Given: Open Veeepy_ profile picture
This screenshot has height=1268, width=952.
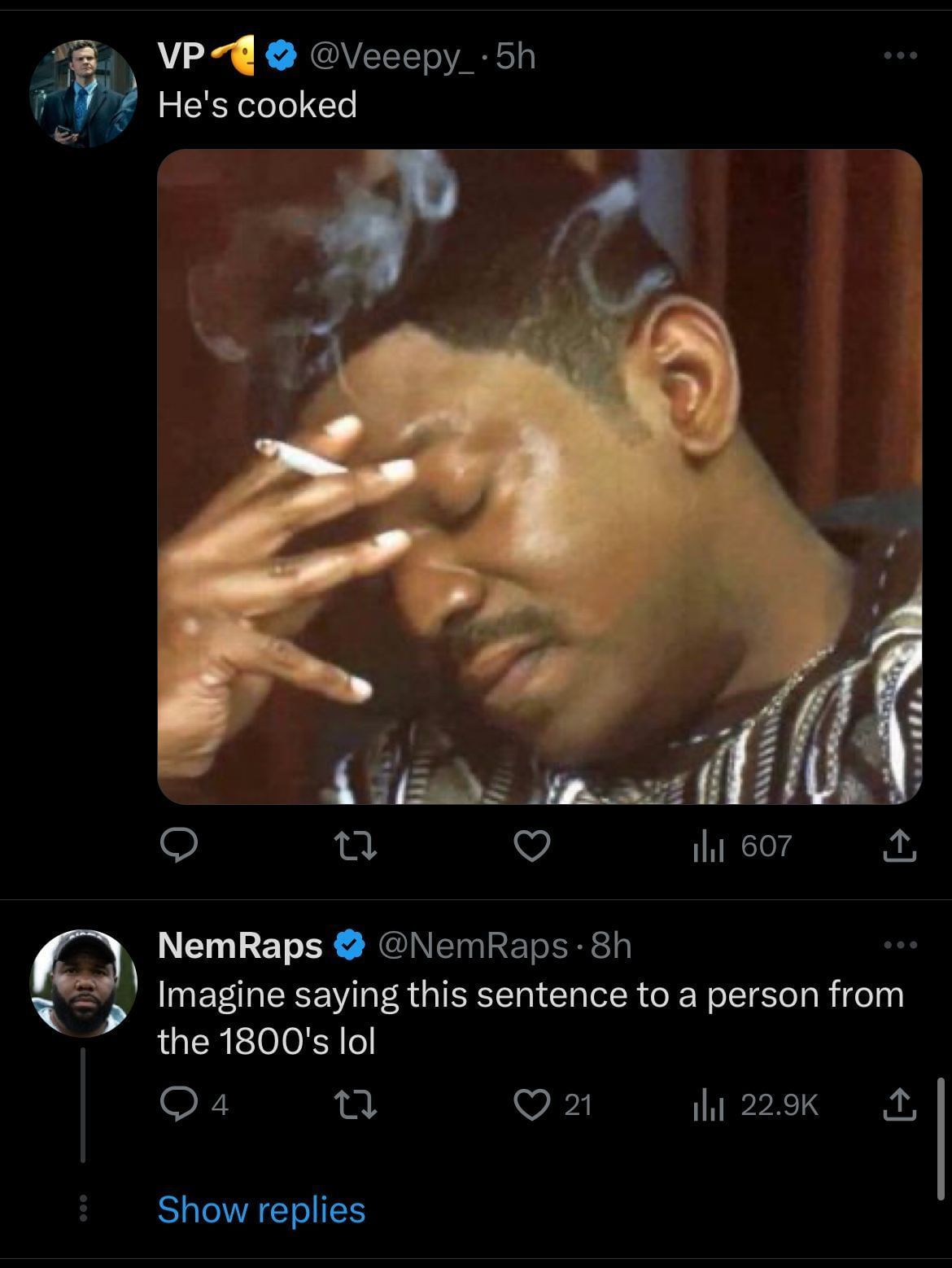Looking at the screenshot, I should (x=83, y=94).
